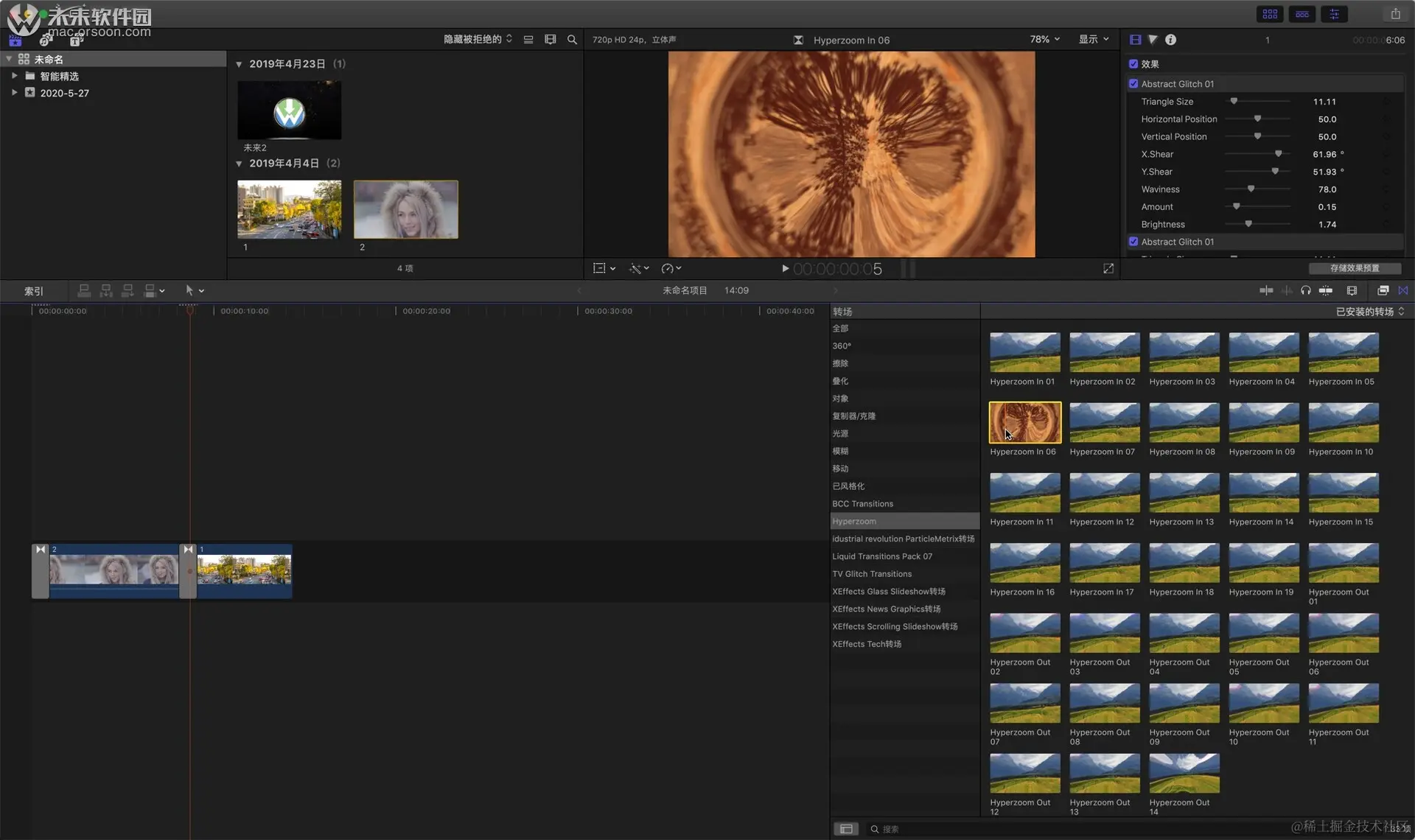Open the info inspector icon
This screenshot has width=1415, height=840.
[x=1170, y=40]
